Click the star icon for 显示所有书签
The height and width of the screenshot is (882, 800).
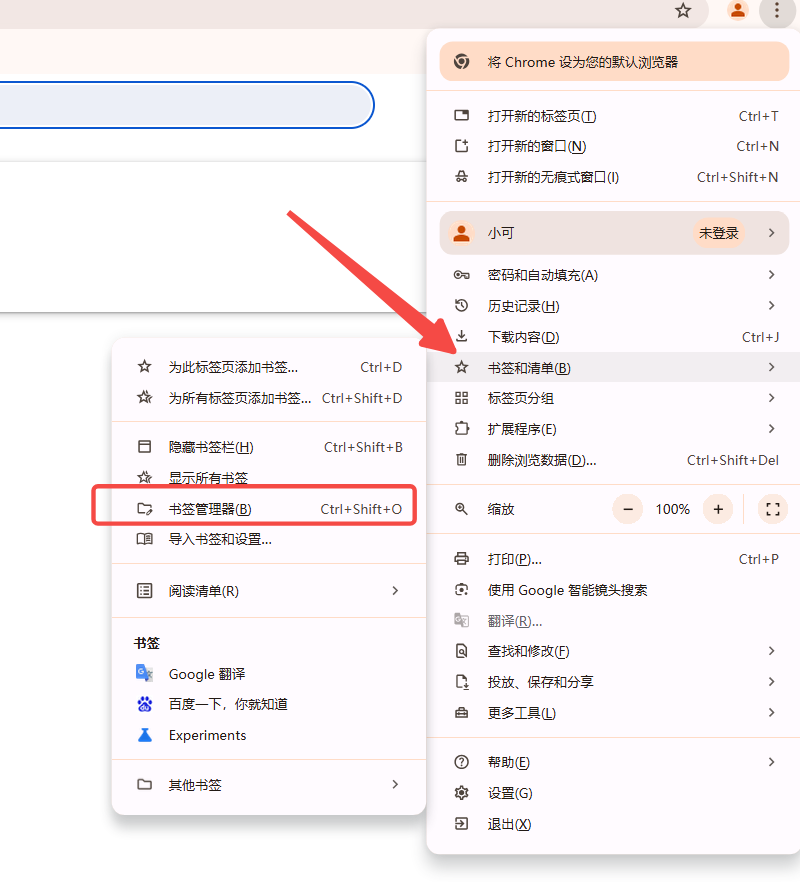145,478
